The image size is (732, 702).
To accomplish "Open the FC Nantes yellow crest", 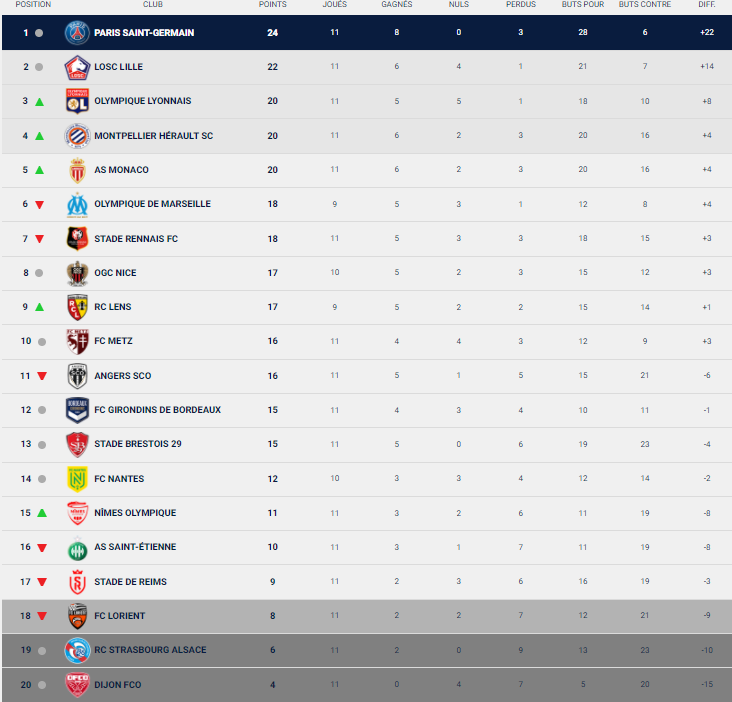I will (77, 479).
